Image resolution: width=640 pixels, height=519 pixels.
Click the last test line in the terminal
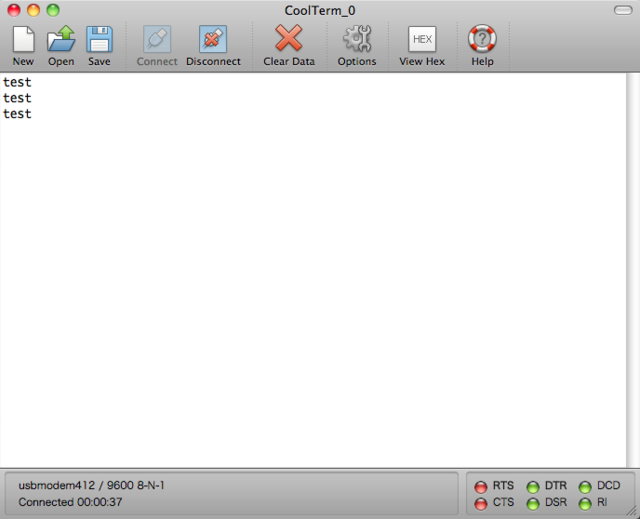[17, 114]
